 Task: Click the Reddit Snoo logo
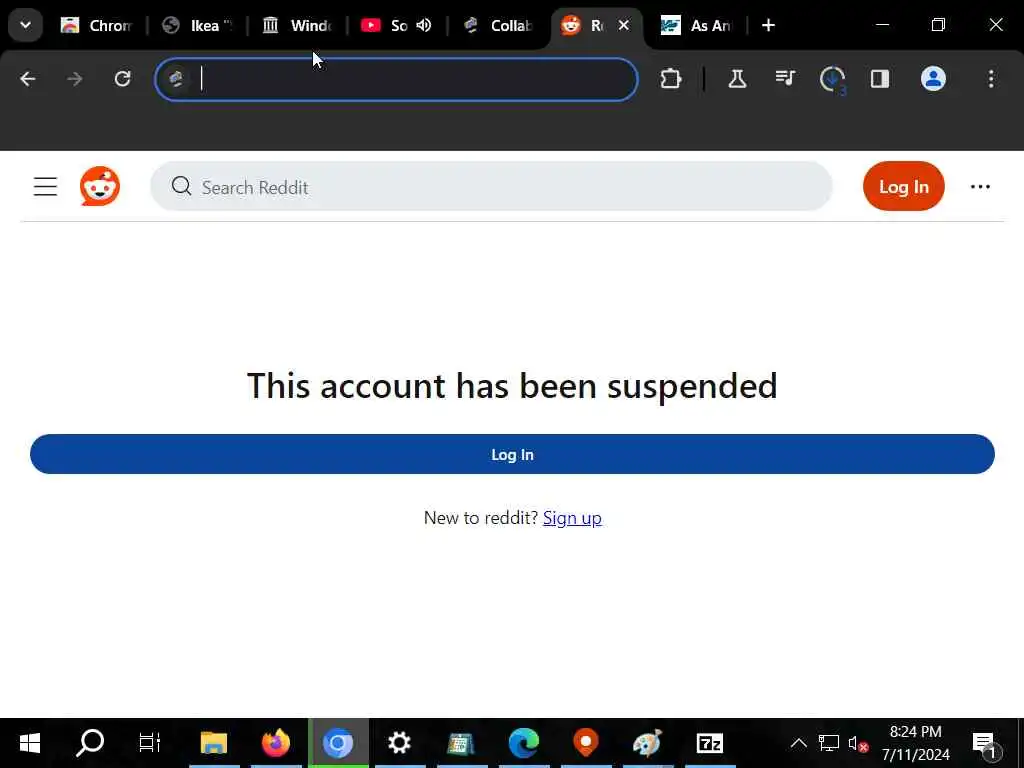click(x=100, y=186)
